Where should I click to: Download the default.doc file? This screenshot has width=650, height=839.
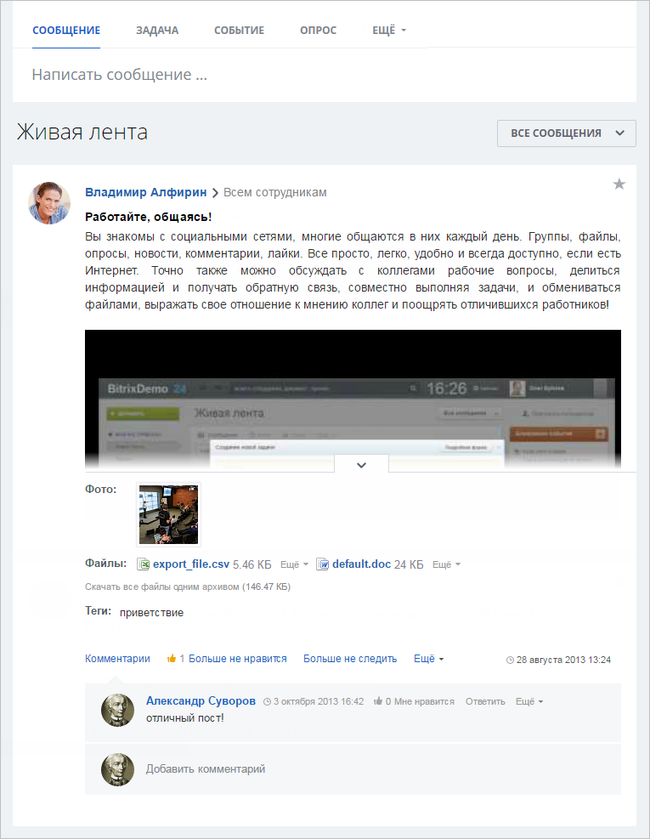click(362, 564)
